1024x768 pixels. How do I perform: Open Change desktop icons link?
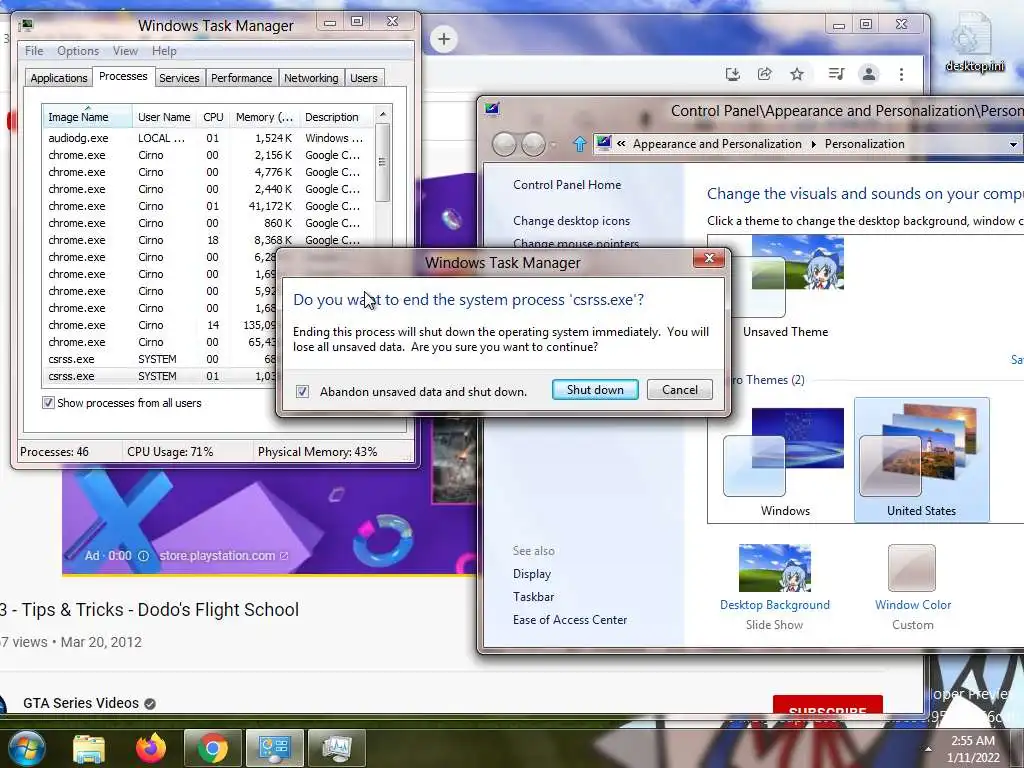point(571,221)
